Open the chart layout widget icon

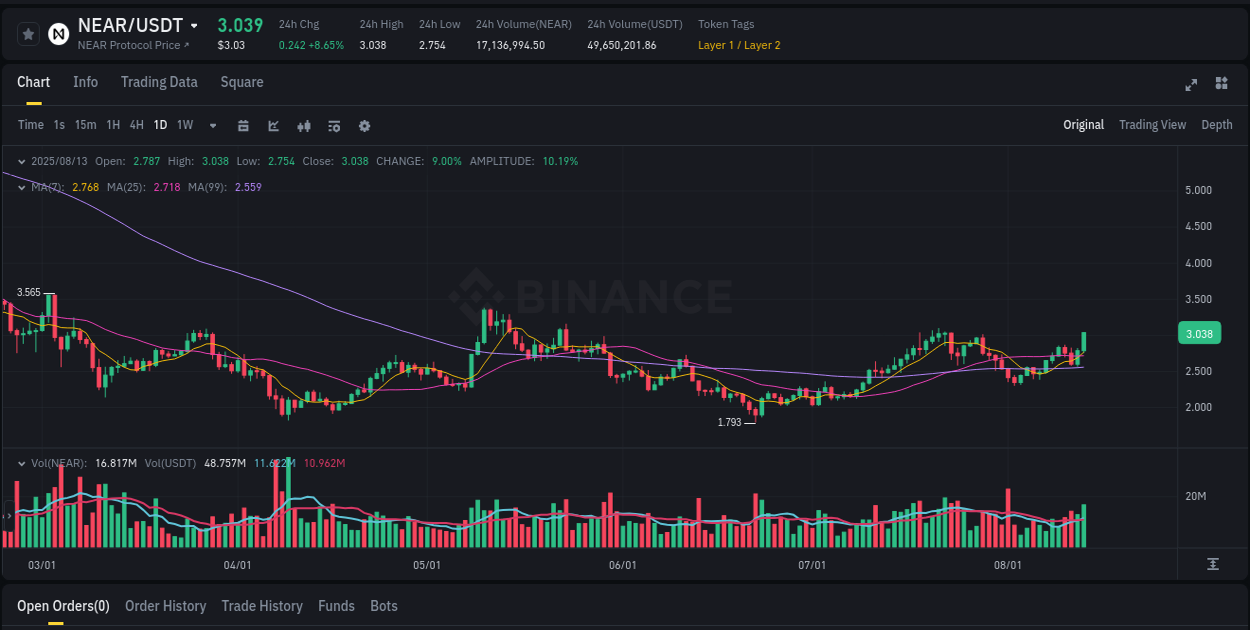[1220, 85]
